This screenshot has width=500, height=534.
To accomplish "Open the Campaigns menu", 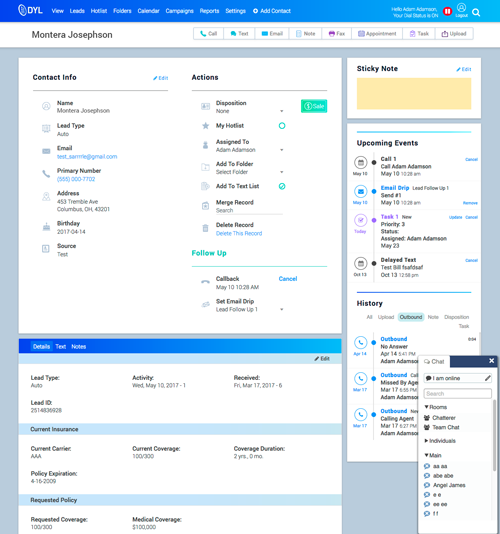I will pyautogui.click(x=179, y=11).
